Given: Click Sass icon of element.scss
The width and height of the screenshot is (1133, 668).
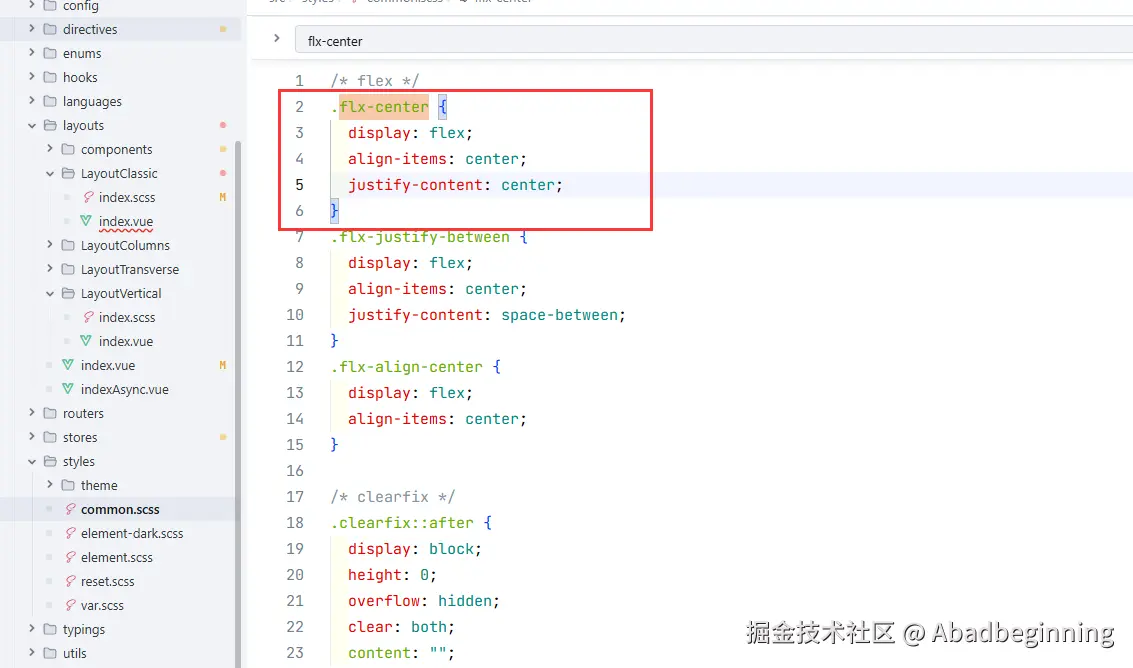Looking at the screenshot, I should pyautogui.click(x=70, y=557).
